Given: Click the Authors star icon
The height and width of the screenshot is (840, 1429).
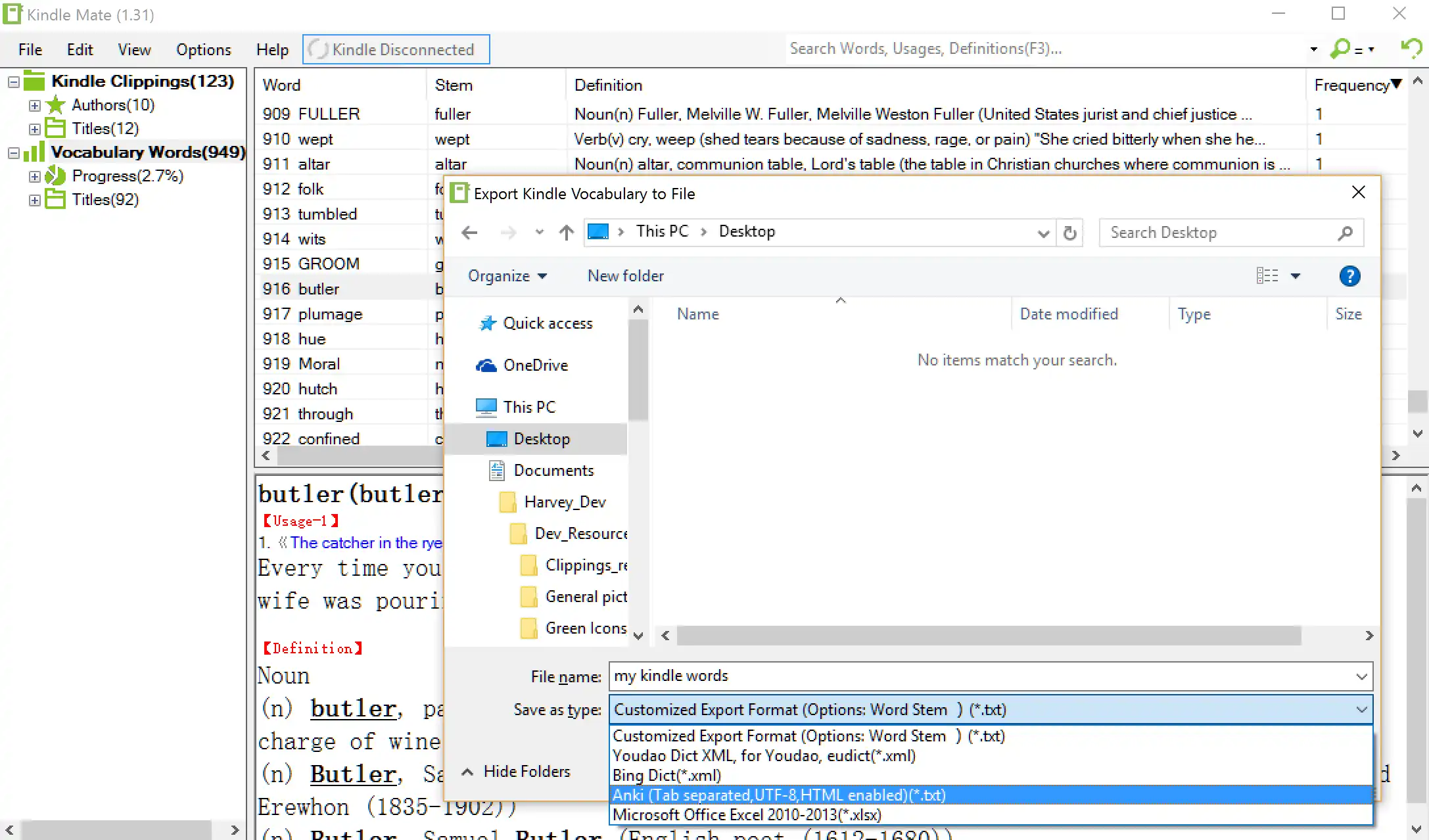Looking at the screenshot, I should coord(55,105).
